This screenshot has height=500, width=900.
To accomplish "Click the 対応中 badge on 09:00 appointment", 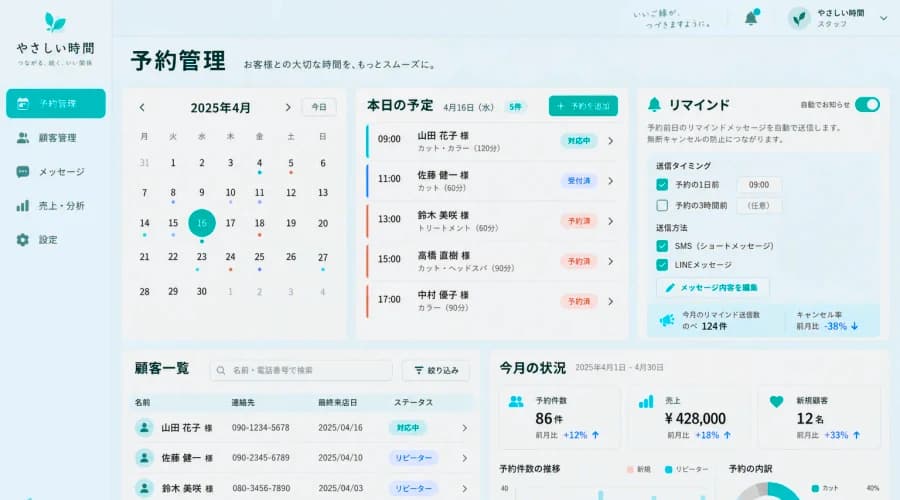I will point(579,141).
